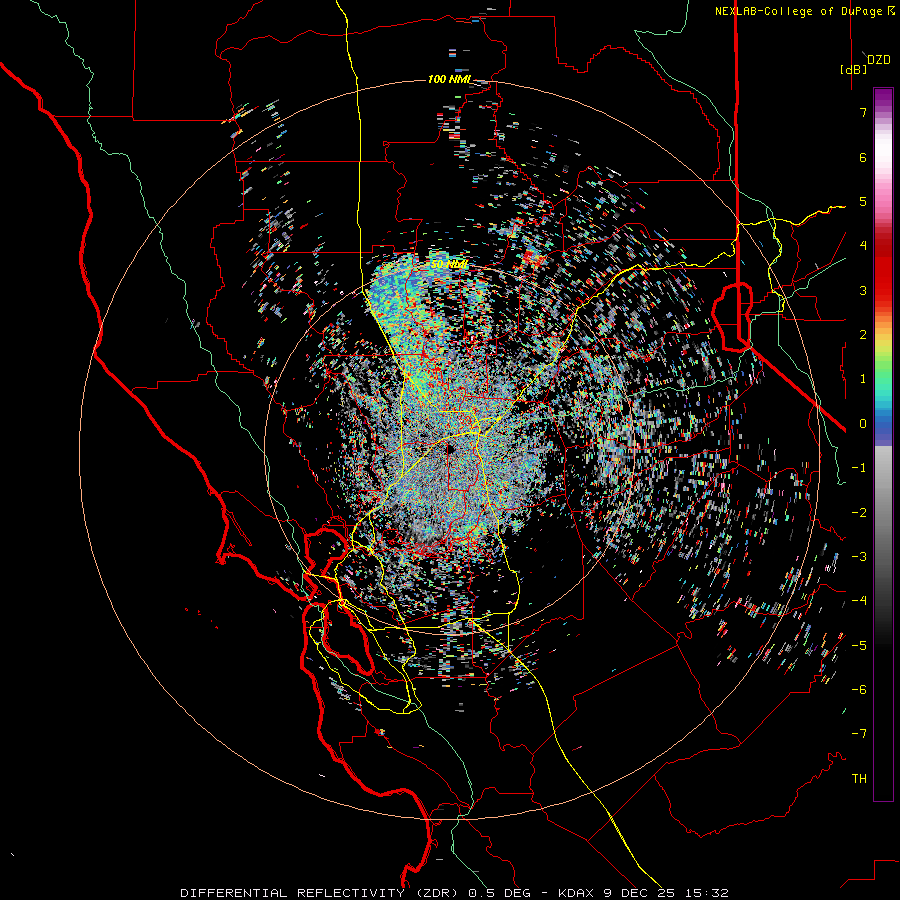Viewport: 900px width, 900px height.
Task: Click the 6 tick label on scale
Action: tap(863, 157)
